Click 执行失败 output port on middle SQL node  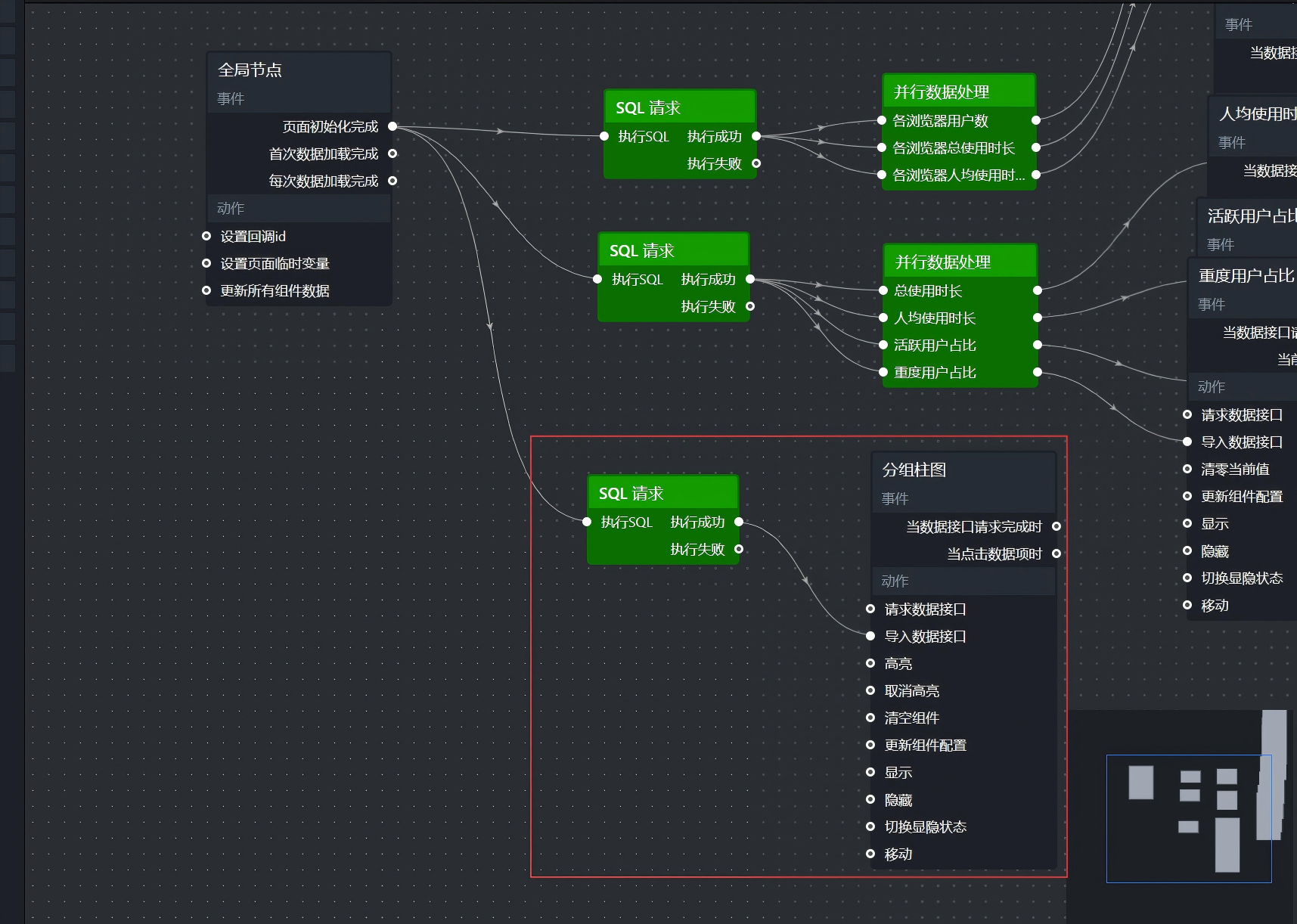750,306
